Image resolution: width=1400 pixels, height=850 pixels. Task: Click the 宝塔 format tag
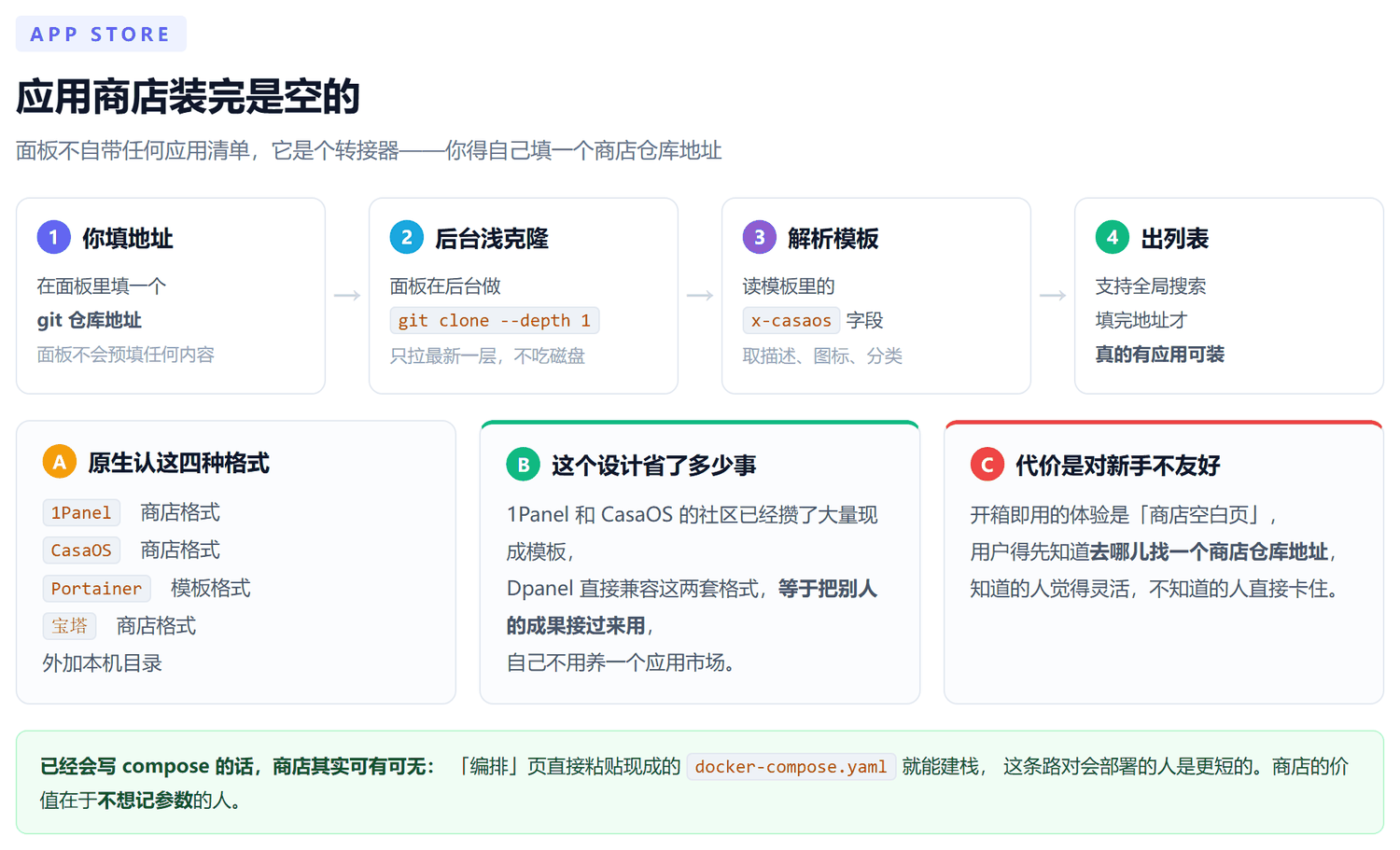70,625
